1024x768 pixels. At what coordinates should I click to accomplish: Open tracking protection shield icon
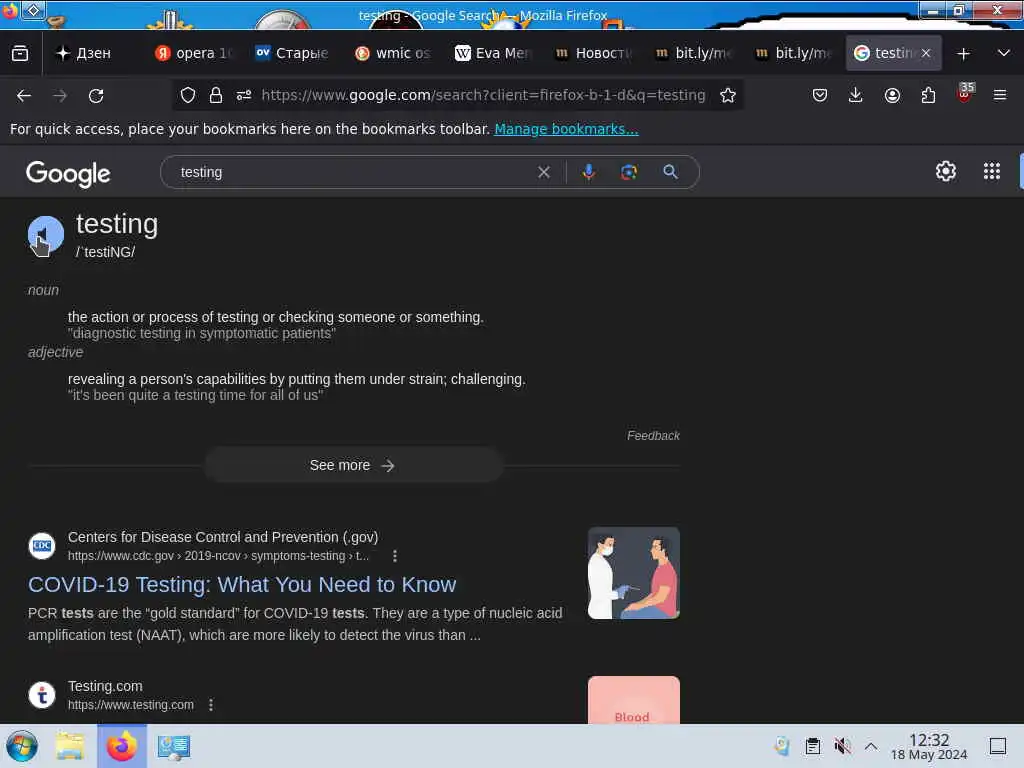tap(188, 95)
